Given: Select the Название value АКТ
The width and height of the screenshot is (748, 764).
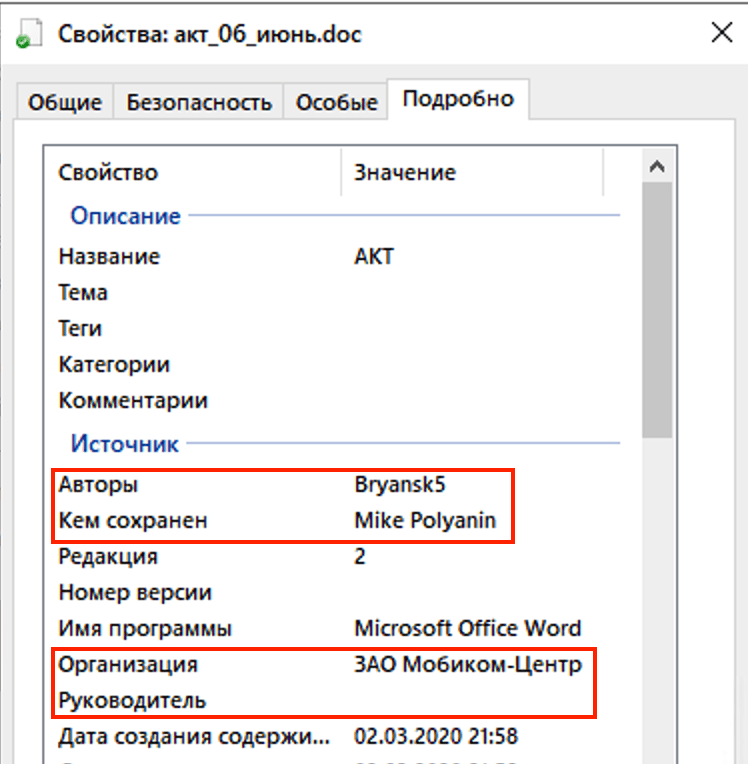Looking at the screenshot, I should [x=374, y=257].
